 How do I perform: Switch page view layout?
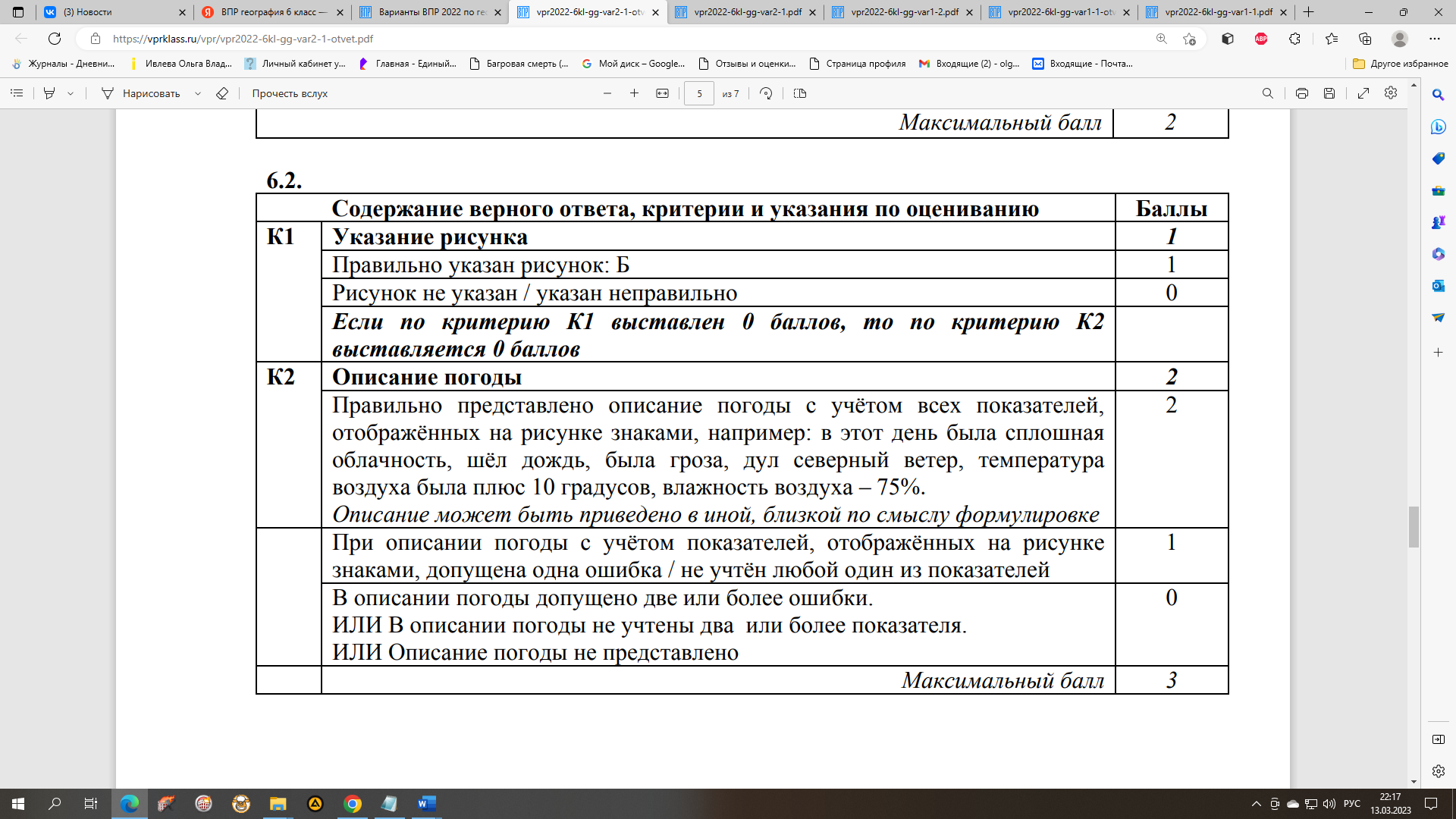click(800, 93)
